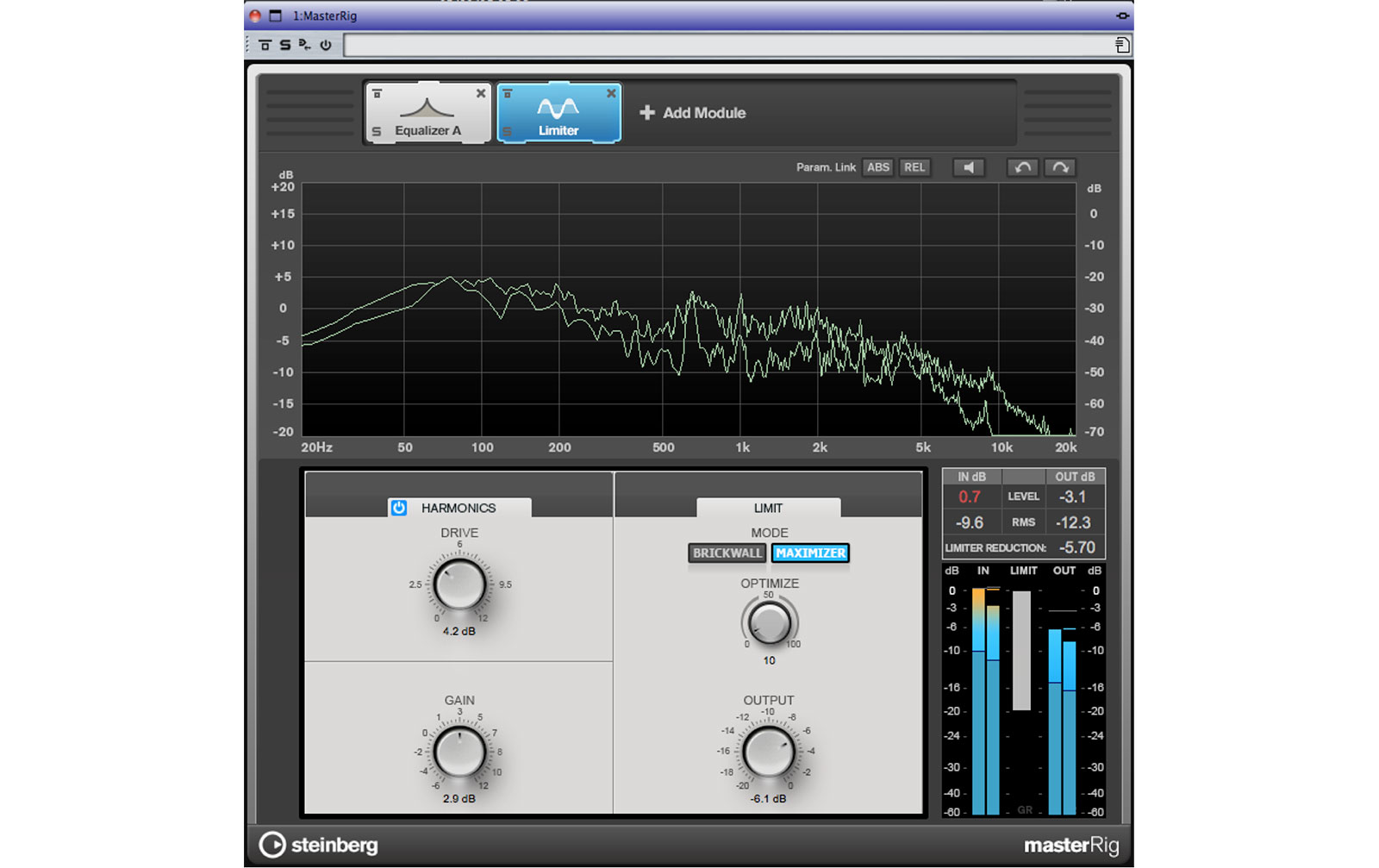Solo the Limiter module
Image resolution: width=1379 pixels, height=868 pixels.
point(508,132)
